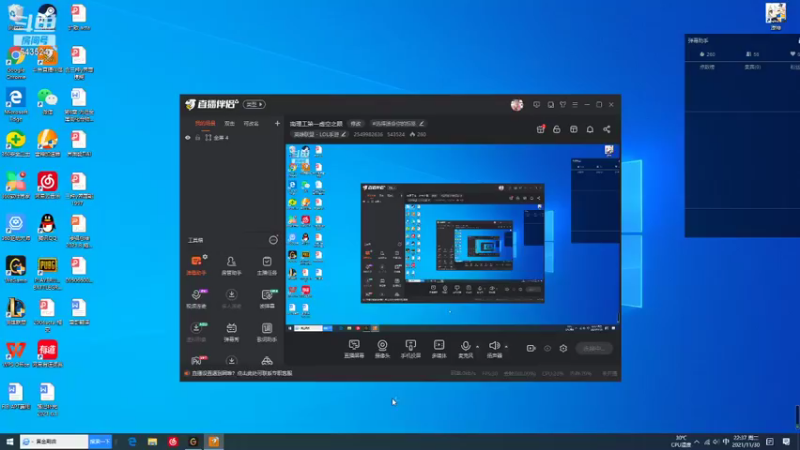Add a new scene with plus icon
The image size is (800, 450).
coord(278,123)
